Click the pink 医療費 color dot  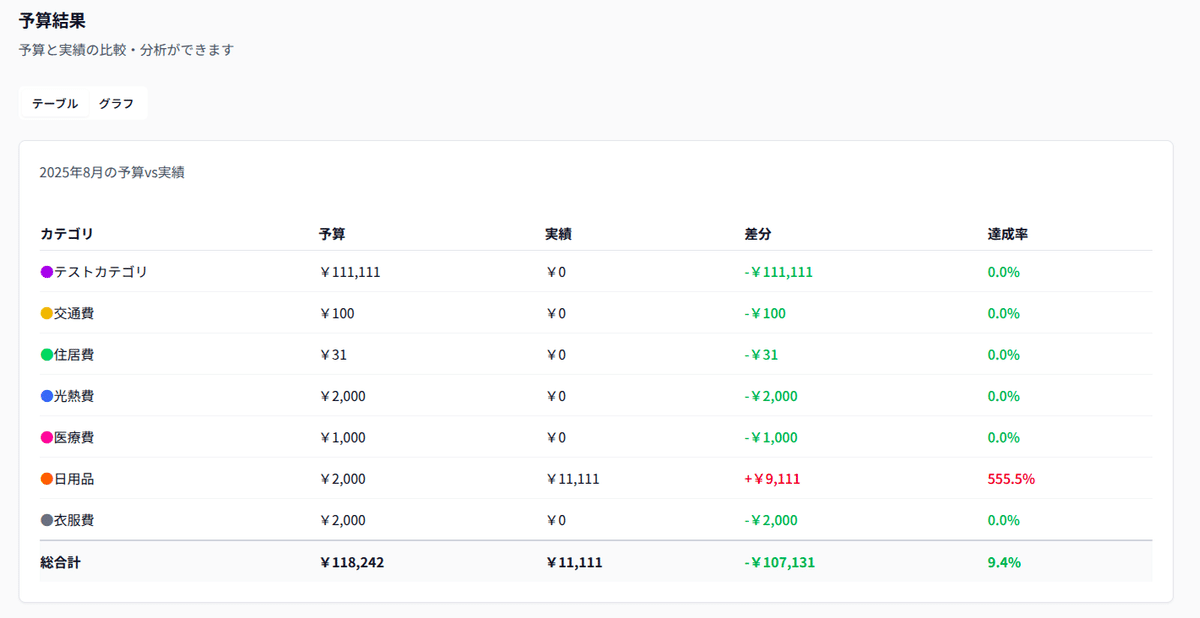click(46, 438)
